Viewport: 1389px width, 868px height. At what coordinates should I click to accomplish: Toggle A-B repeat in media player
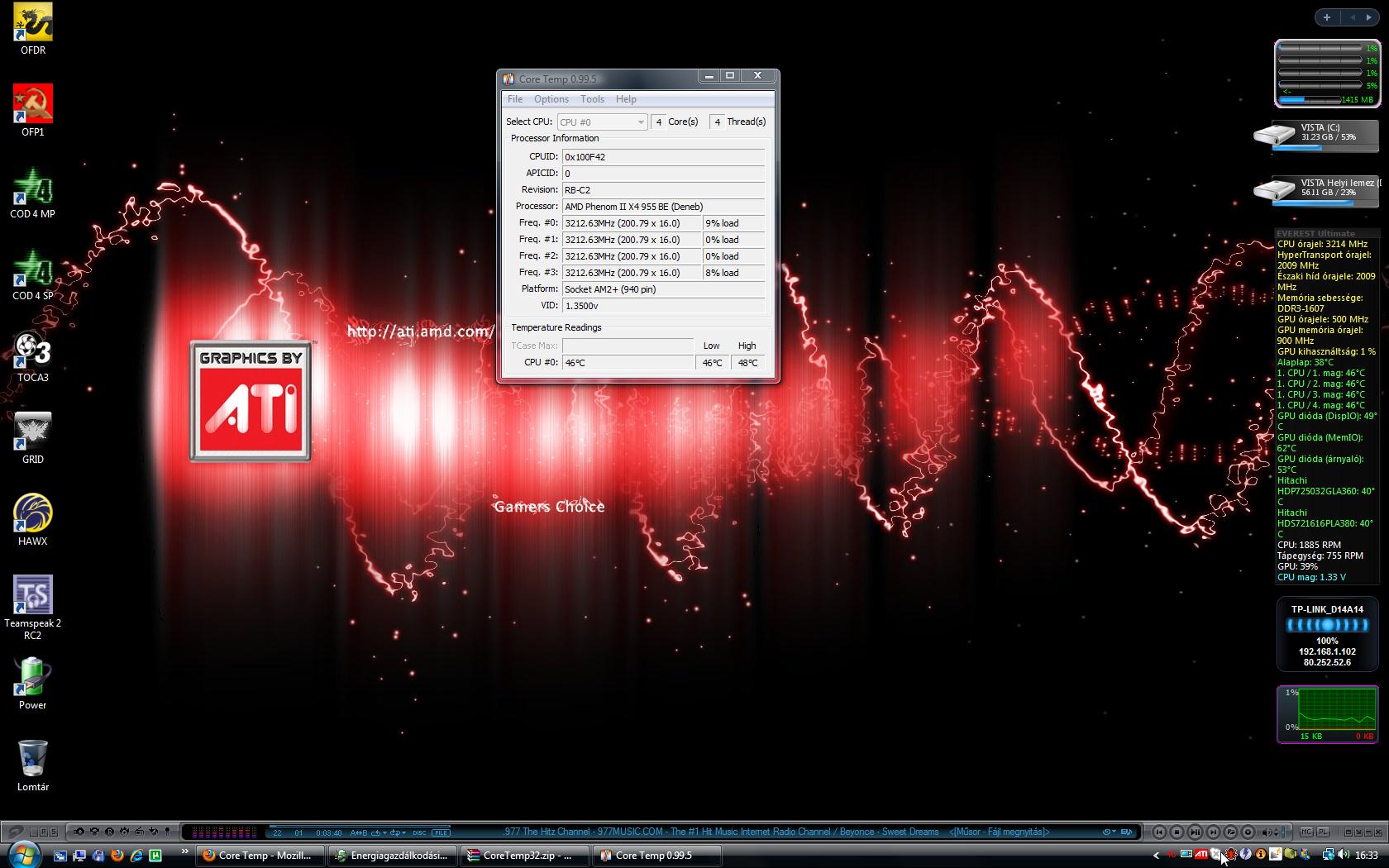pyautogui.click(x=358, y=832)
